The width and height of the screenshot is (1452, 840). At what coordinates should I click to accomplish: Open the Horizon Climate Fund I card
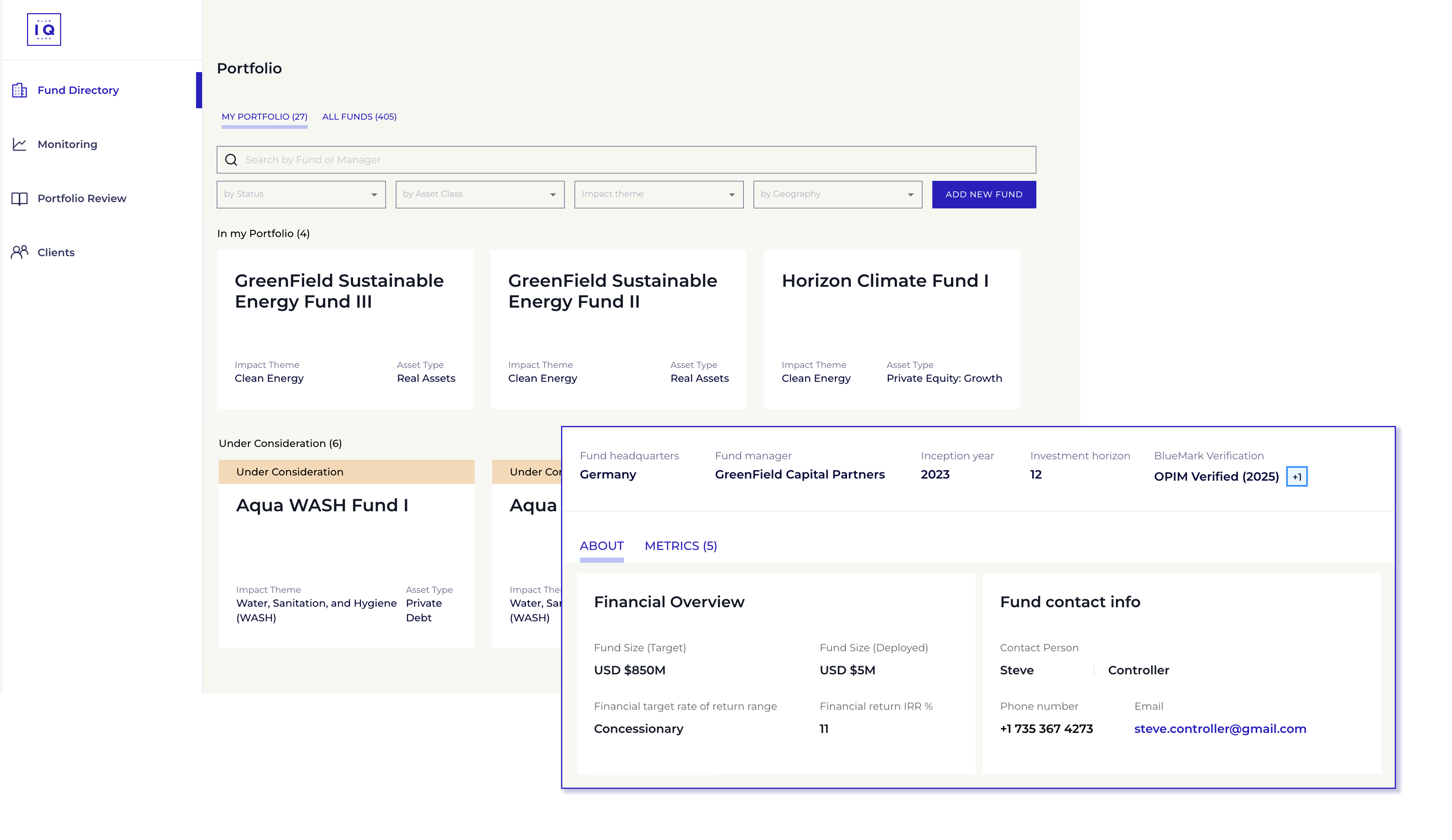pos(891,329)
